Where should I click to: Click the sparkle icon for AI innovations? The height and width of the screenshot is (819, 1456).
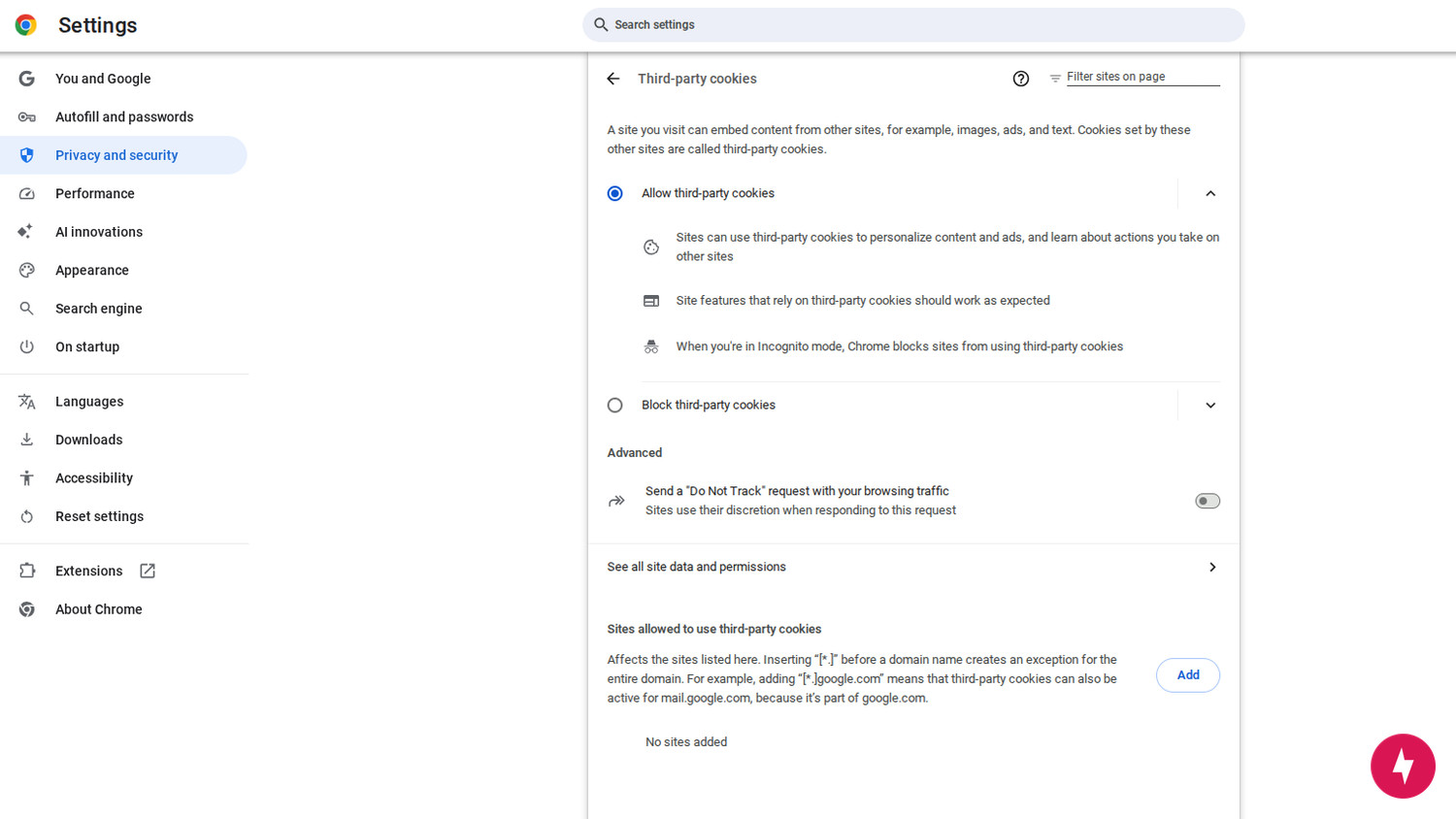click(x=26, y=231)
